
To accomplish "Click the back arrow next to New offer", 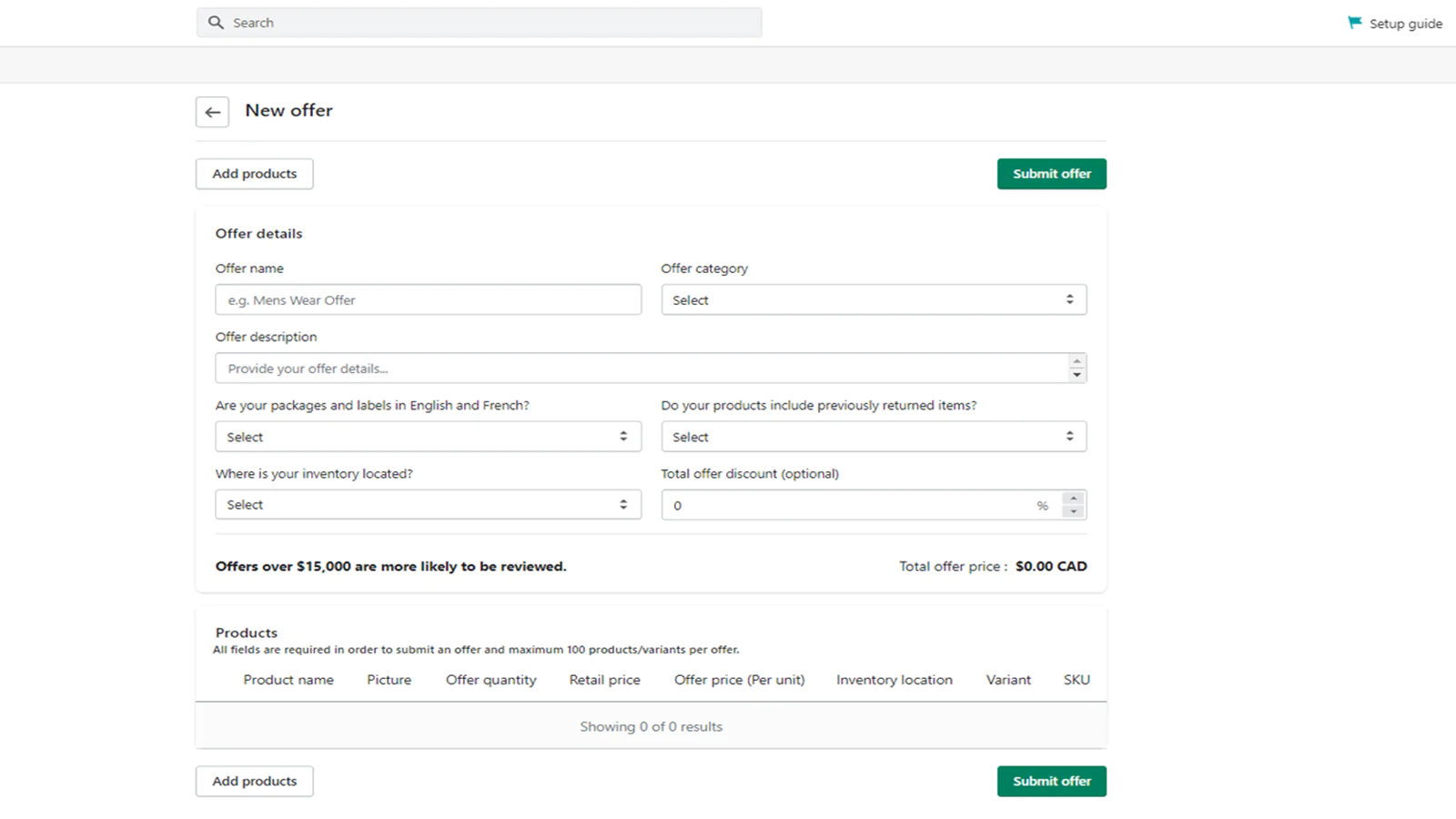I will pyautogui.click(x=212, y=112).
